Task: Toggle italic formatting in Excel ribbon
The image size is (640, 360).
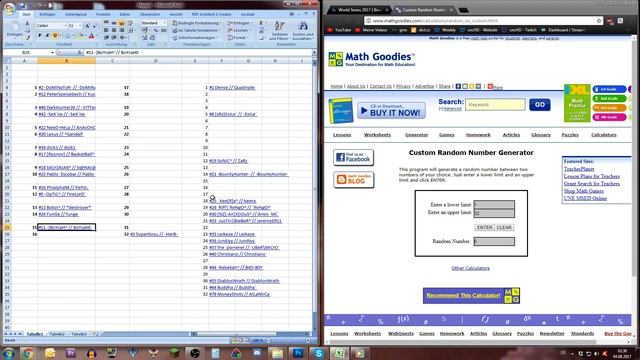Action: pos(47,36)
